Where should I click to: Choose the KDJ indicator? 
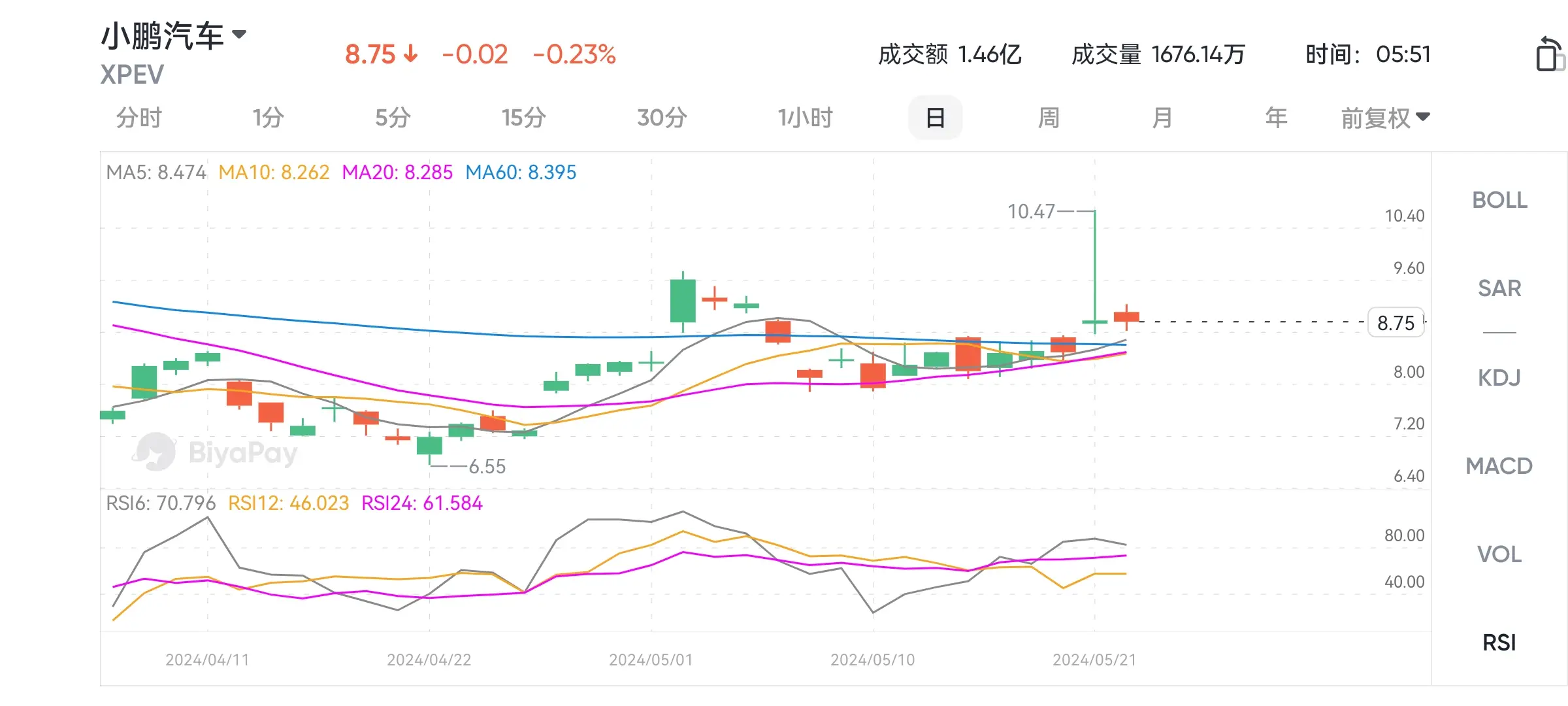point(1499,378)
